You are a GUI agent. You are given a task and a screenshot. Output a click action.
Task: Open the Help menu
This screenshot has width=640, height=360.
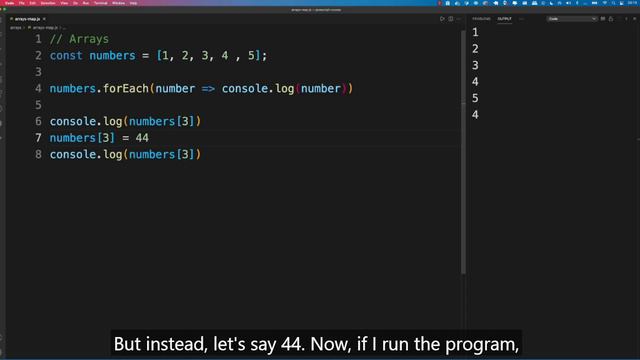[x=133, y=3]
